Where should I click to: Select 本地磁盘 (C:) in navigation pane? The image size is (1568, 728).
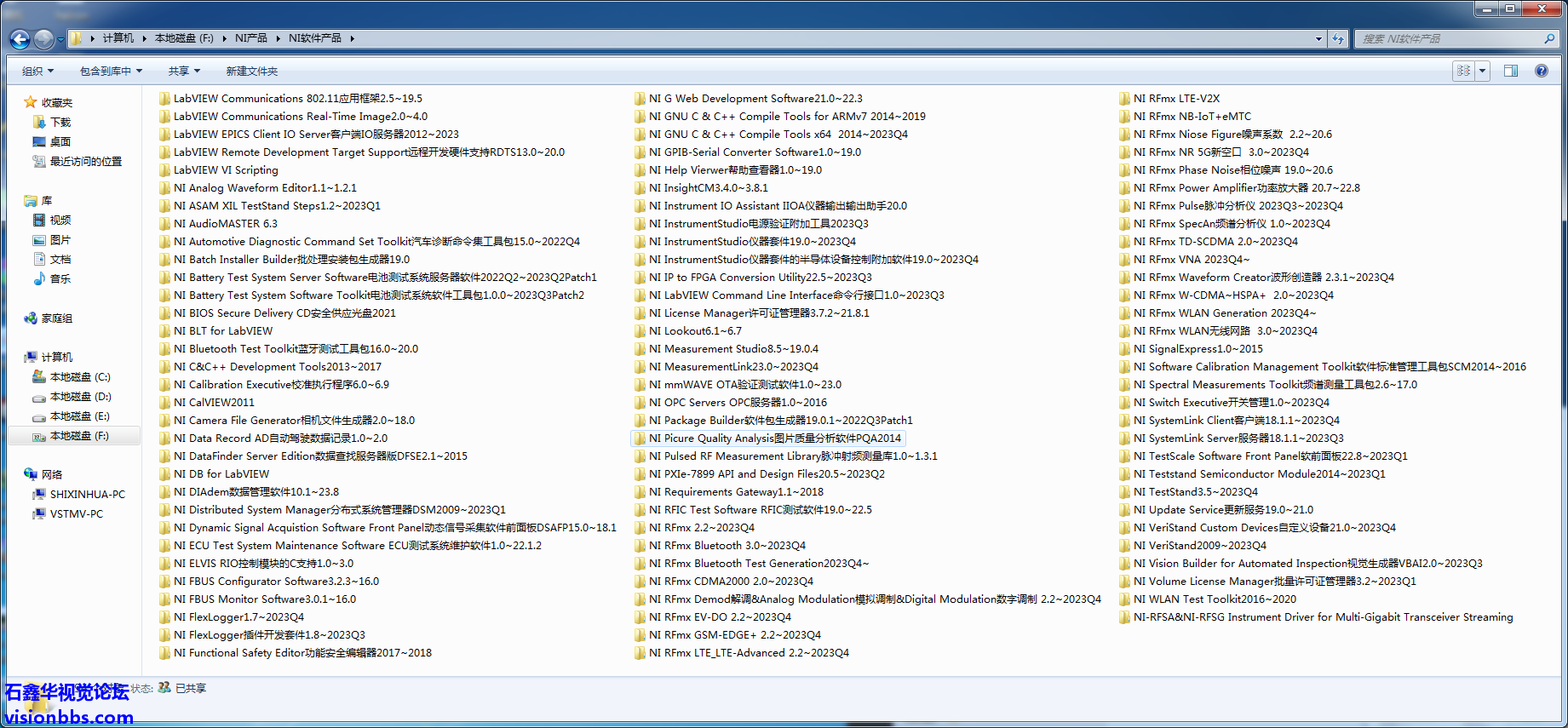(79, 377)
